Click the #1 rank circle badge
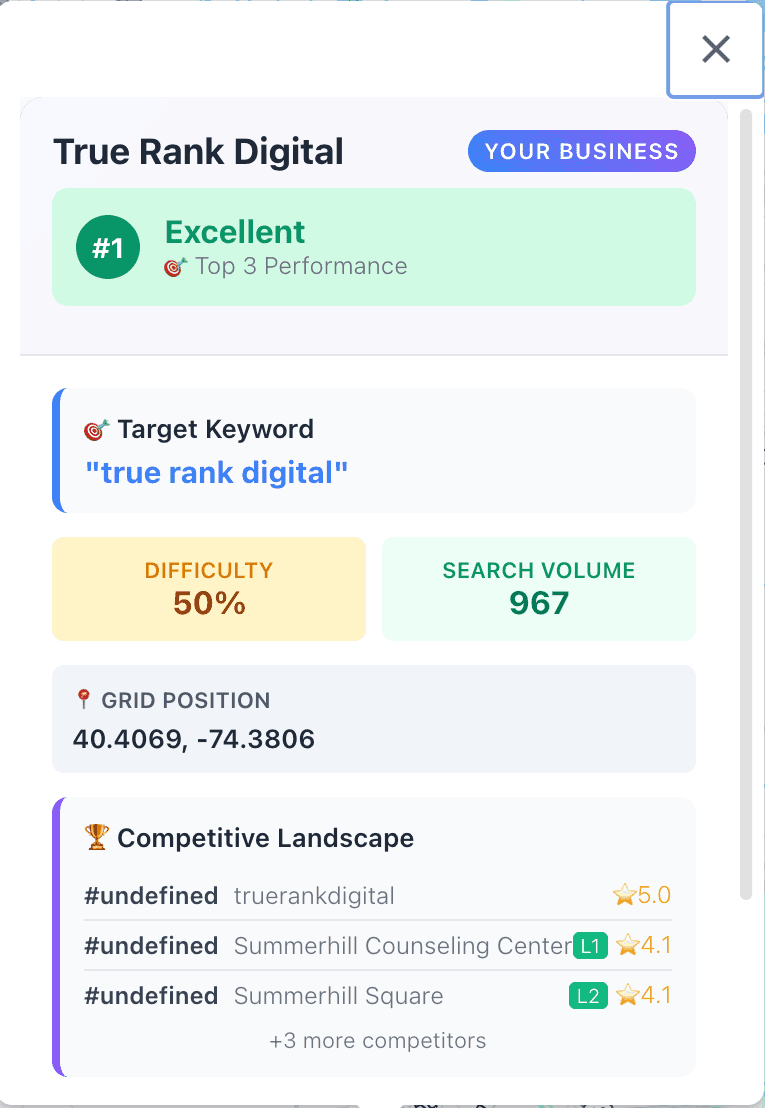This screenshot has height=1108, width=765. pos(108,247)
